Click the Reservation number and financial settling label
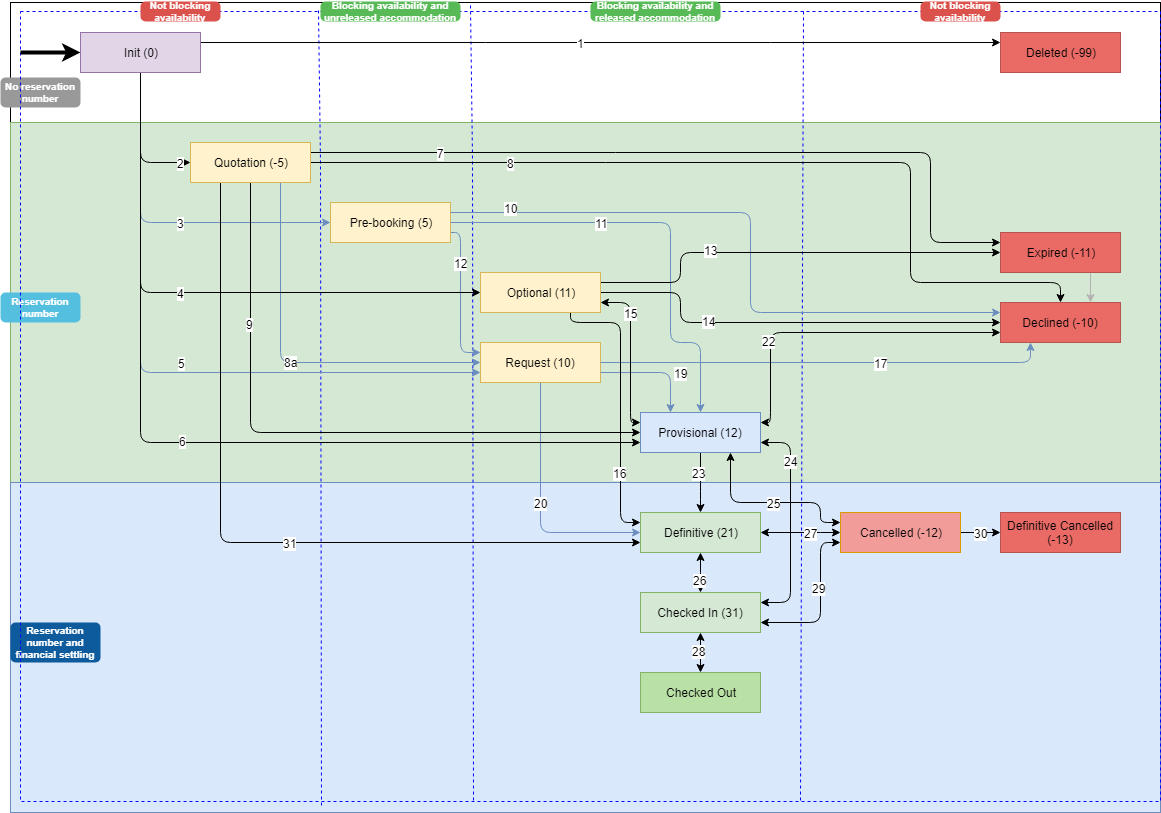This screenshot has height=813, width=1161. 55,642
